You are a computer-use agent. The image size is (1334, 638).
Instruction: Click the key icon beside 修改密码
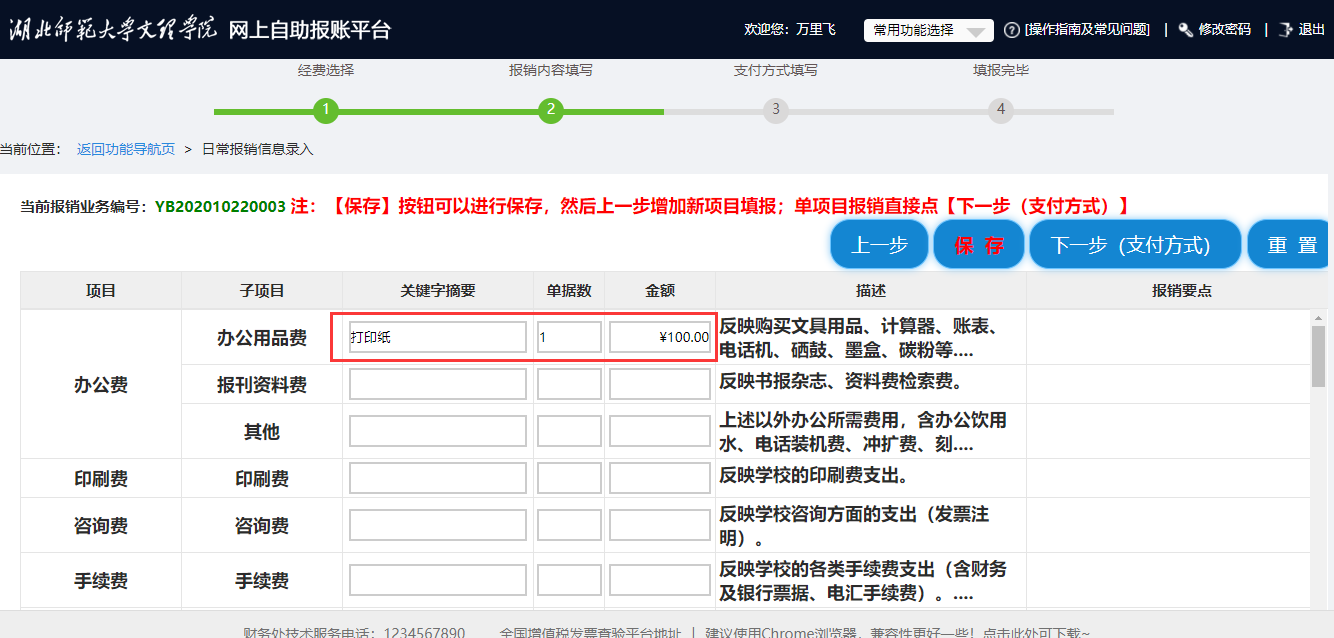pyautogui.click(x=1186, y=30)
